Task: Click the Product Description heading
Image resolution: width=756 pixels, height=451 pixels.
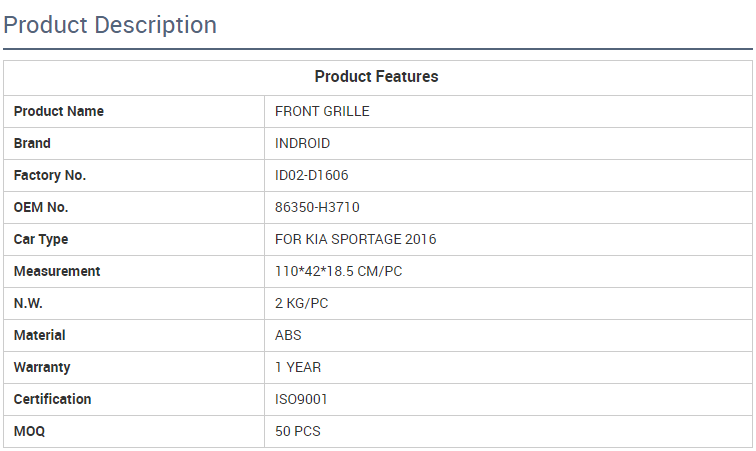Action: click(x=110, y=25)
